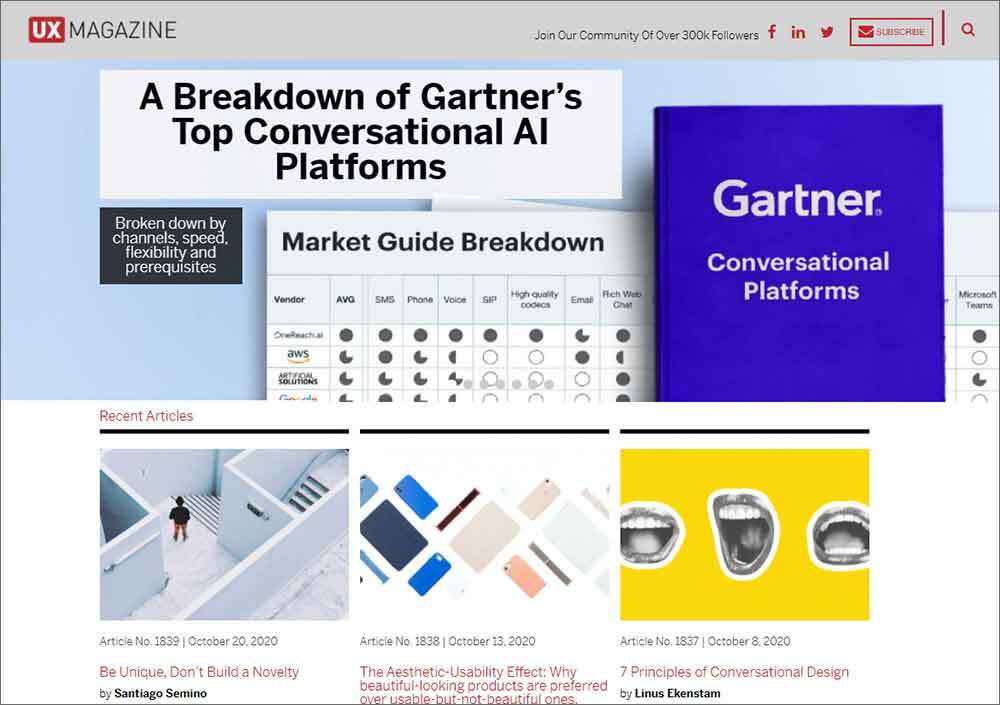Open the UX Magazine Facebook page
1000x705 pixels.
[772, 32]
